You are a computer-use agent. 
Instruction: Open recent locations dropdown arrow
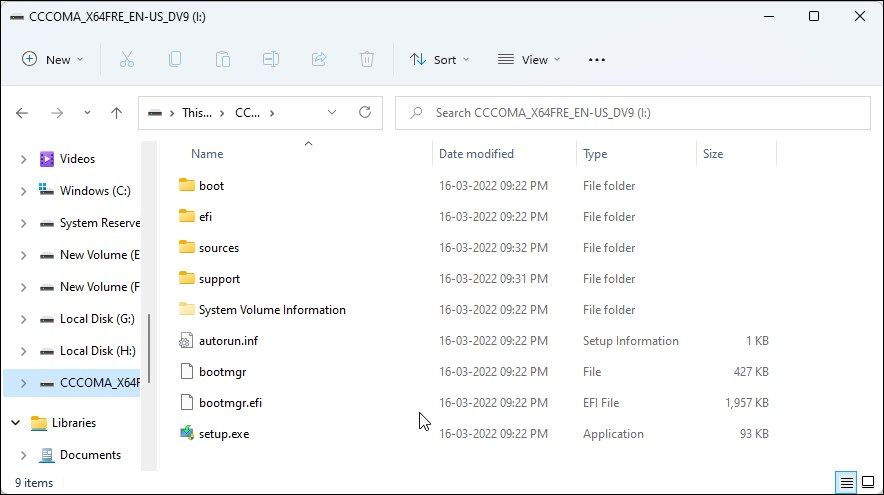[x=87, y=113]
